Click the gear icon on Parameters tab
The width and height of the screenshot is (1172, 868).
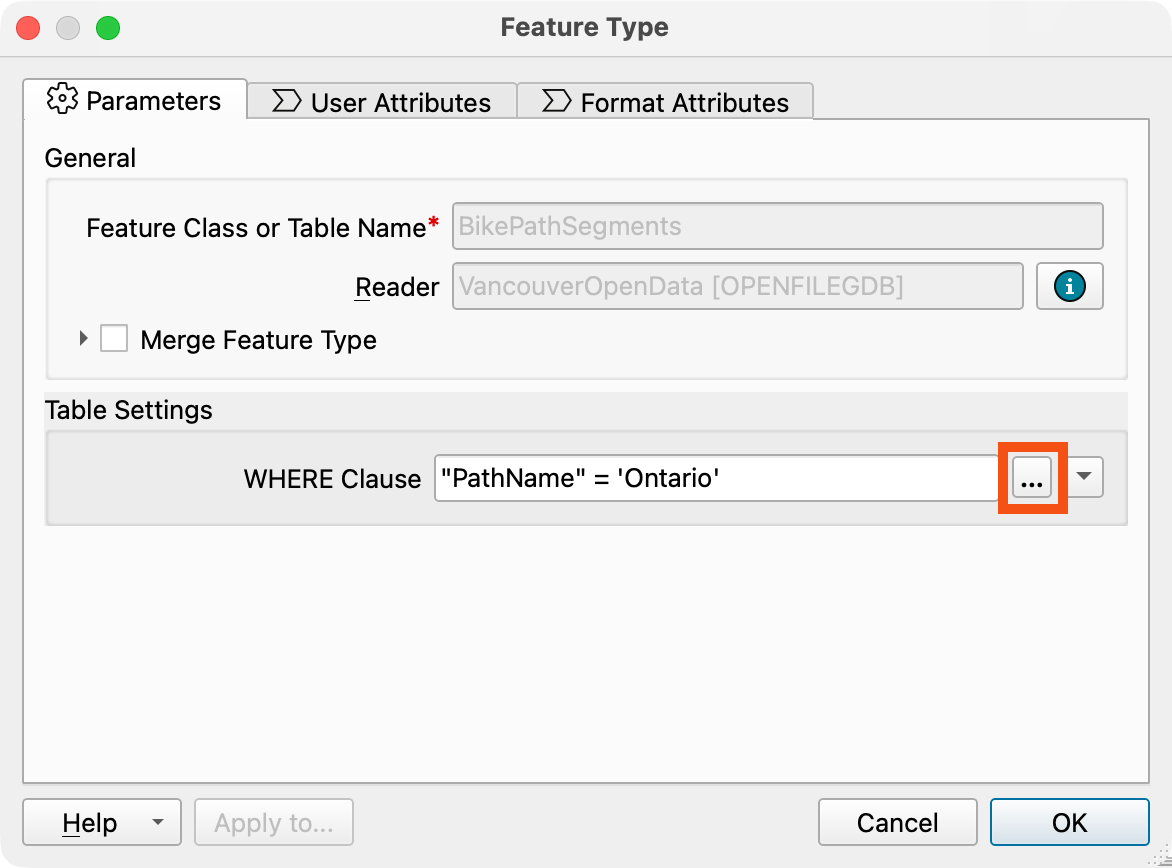click(x=62, y=99)
